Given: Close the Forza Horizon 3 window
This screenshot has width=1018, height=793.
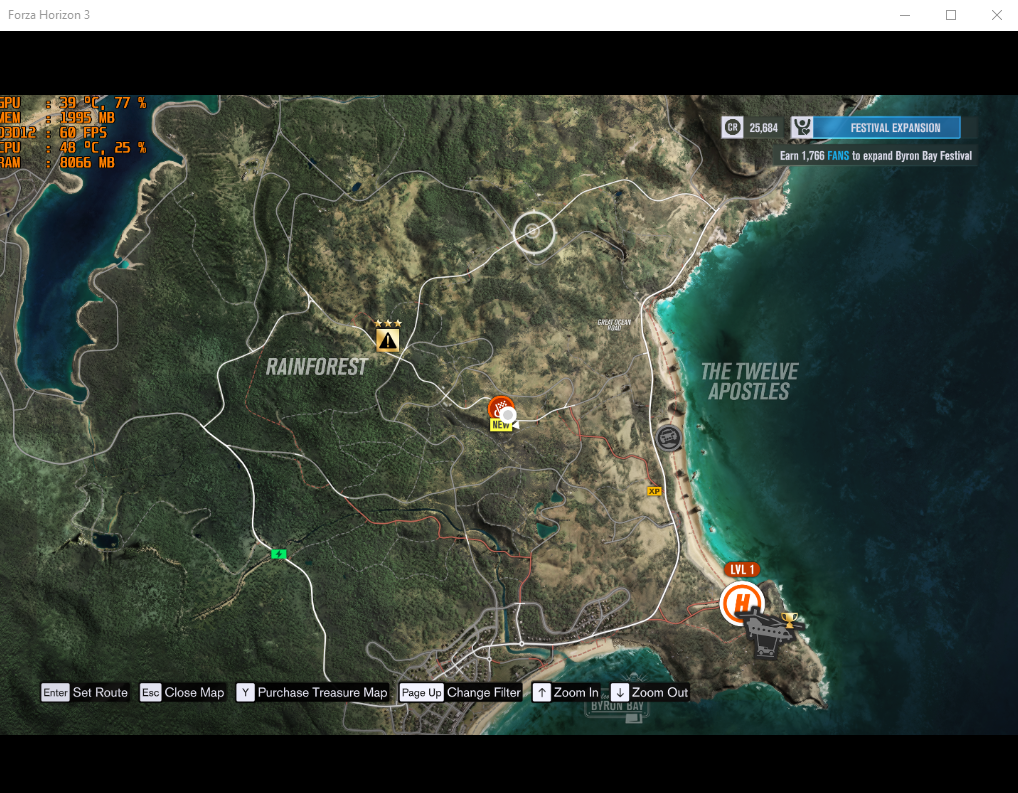Looking at the screenshot, I should [997, 15].
